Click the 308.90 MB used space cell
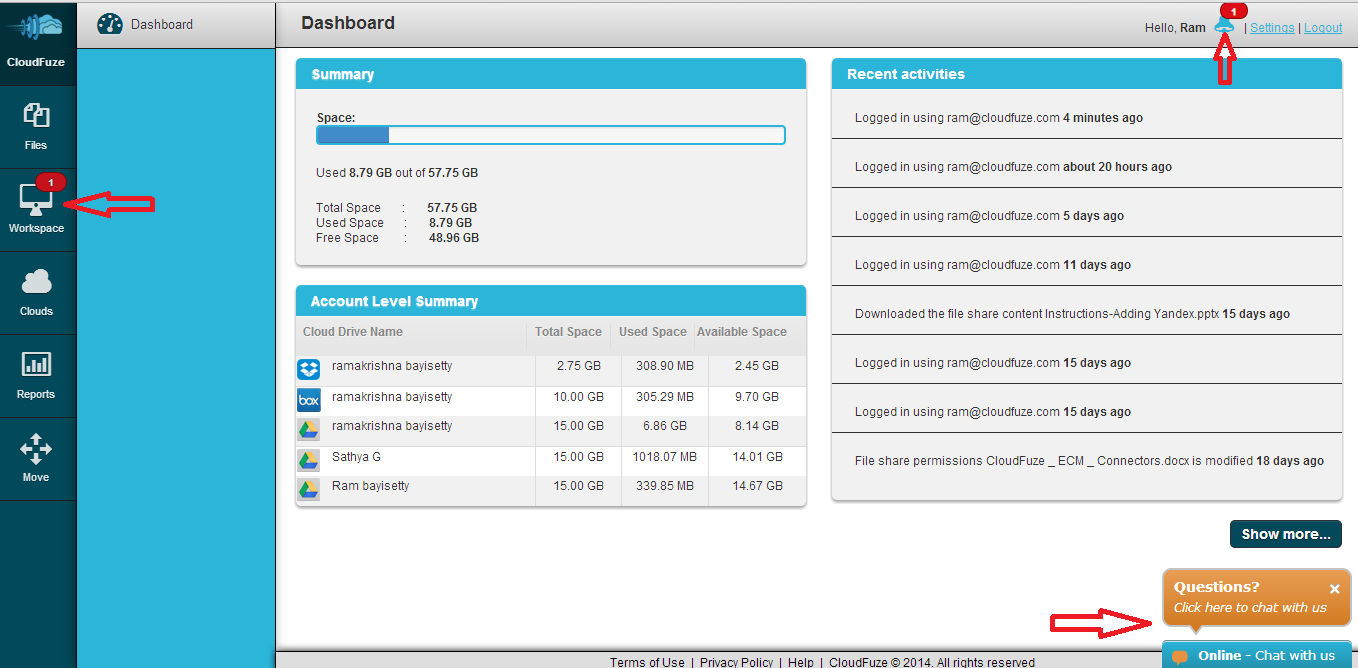The image size is (1358, 668). pos(664,368)
